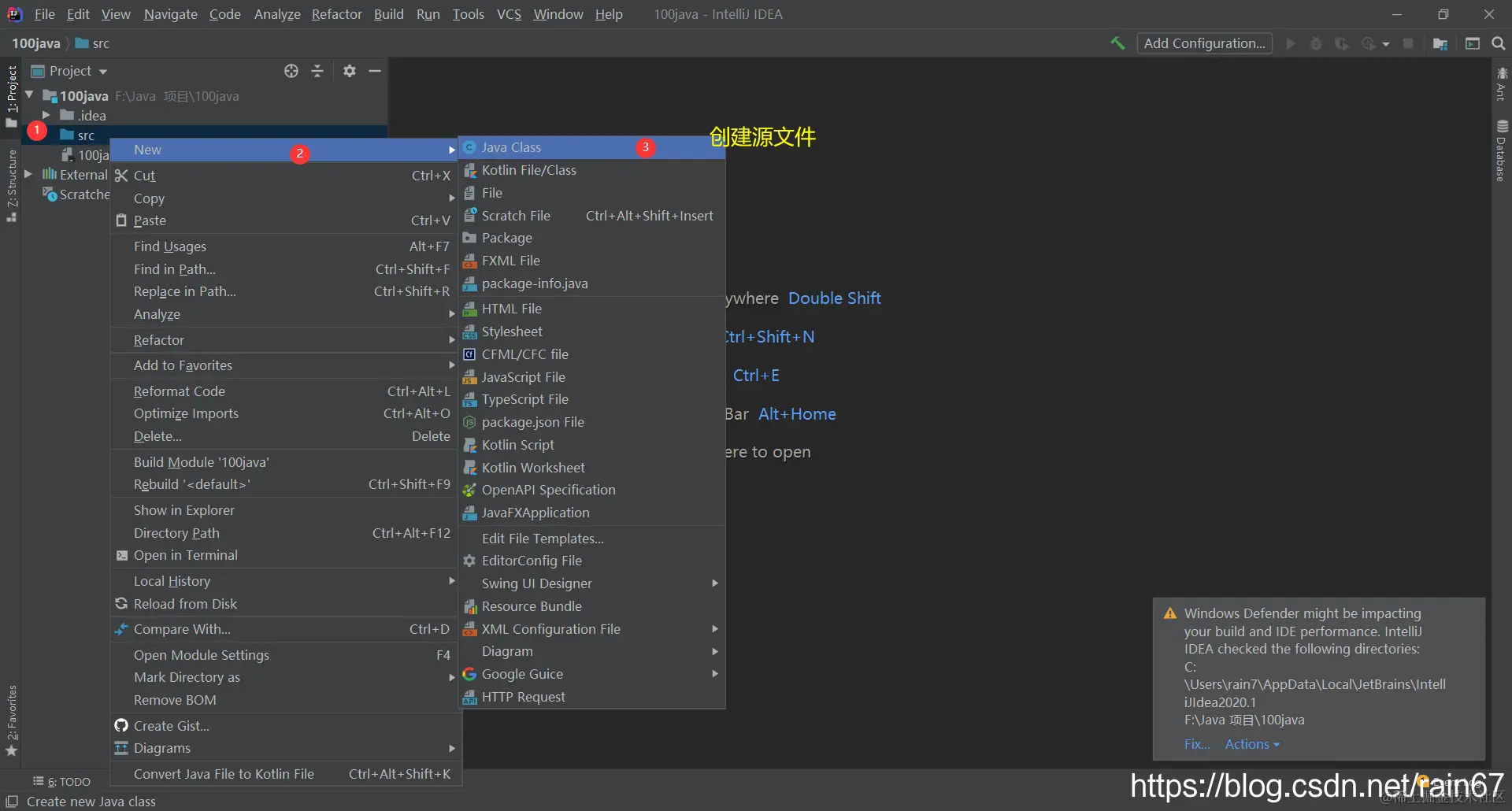Viewport: 1512px width, 811px height.
Task: Open the Actions dropdown in Defender notification
Action: point(1252,744)
